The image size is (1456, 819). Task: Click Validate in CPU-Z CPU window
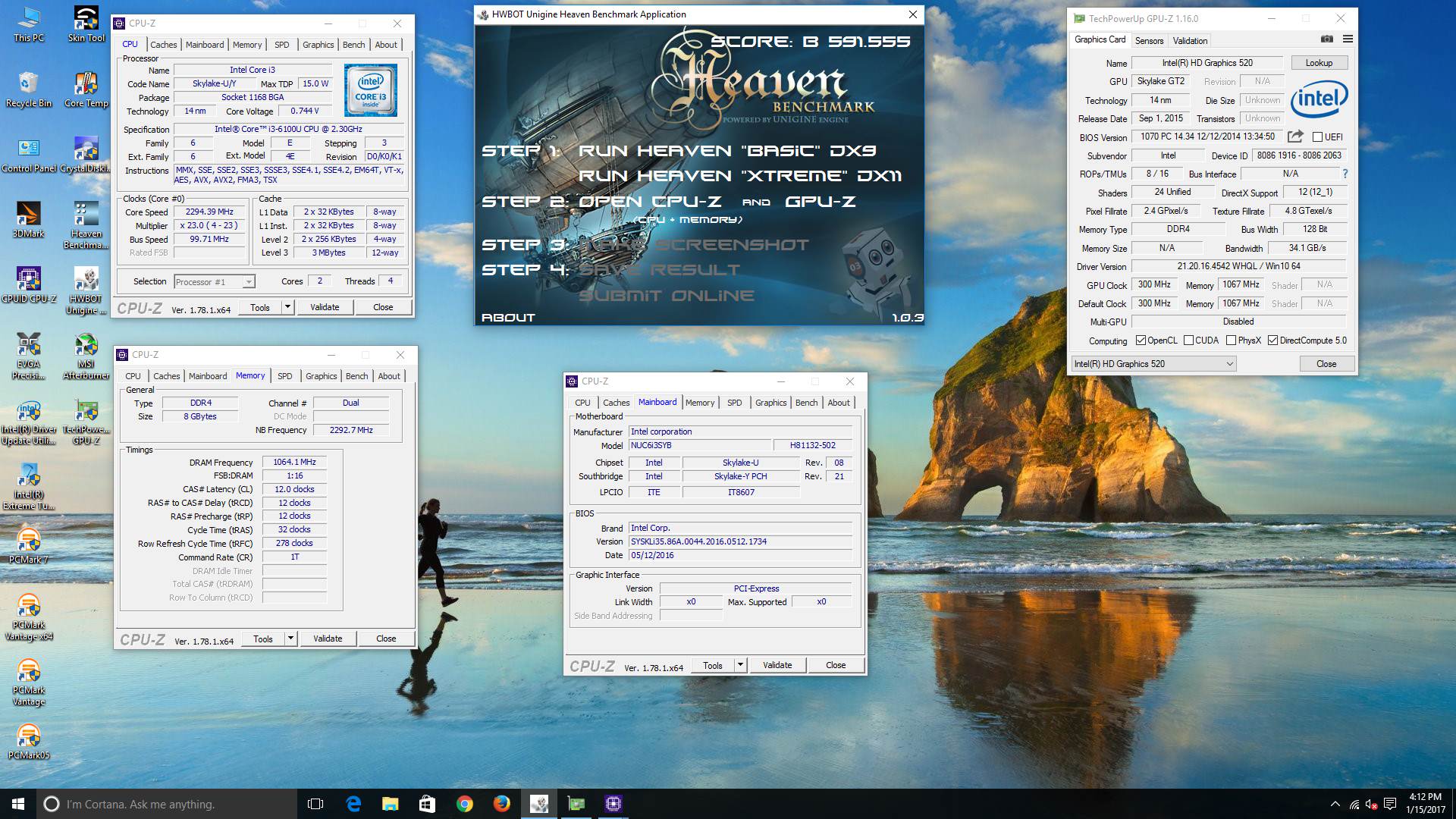click(325, 307)
